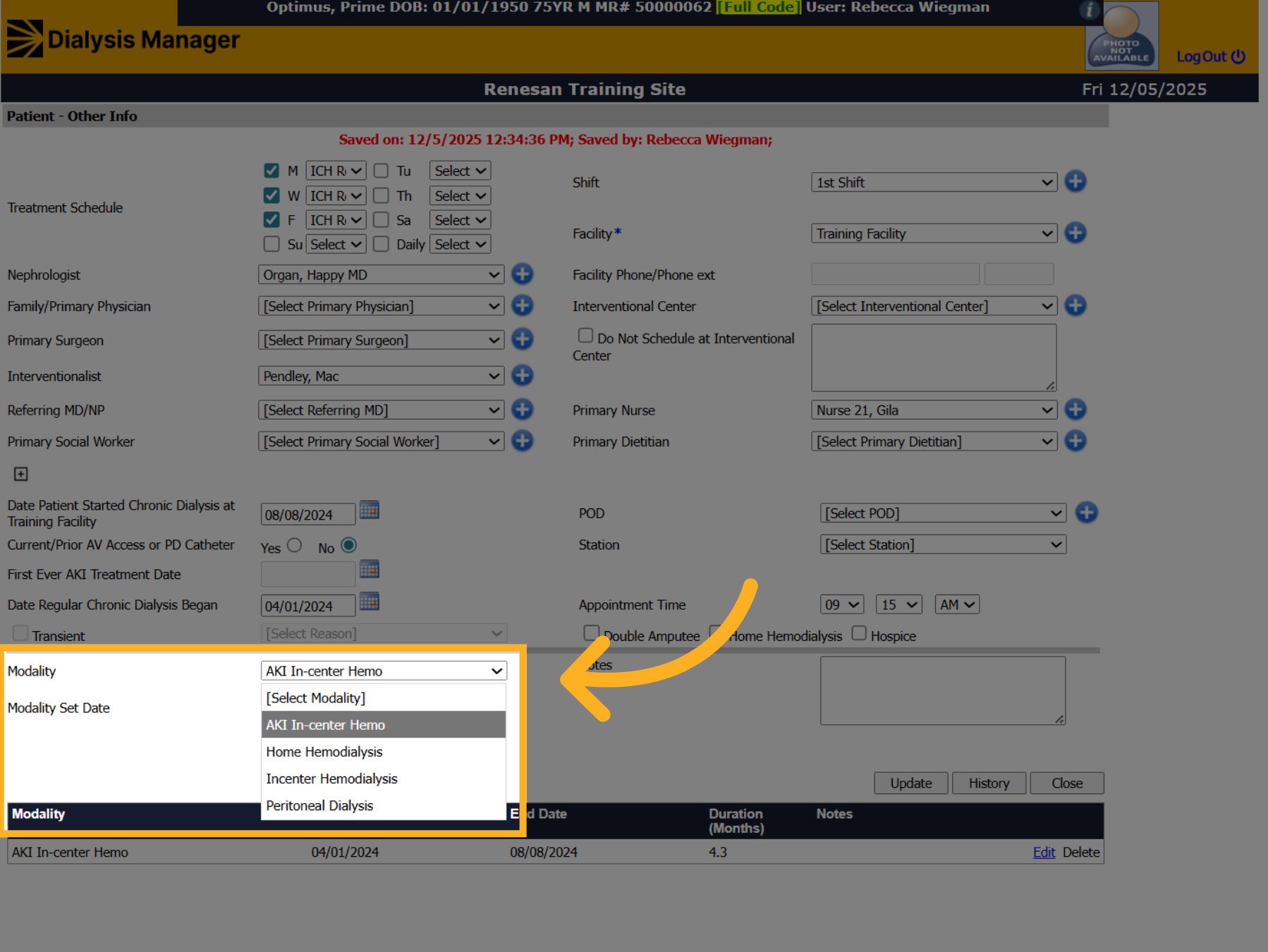
Task: Check Do Not Schedule at Interventional Center
Action: (x=585, y=336)
